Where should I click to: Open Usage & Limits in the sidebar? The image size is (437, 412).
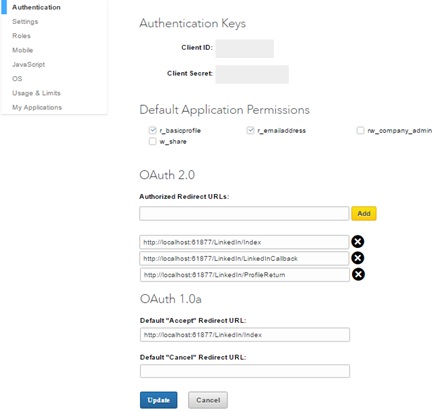point(36,93)
